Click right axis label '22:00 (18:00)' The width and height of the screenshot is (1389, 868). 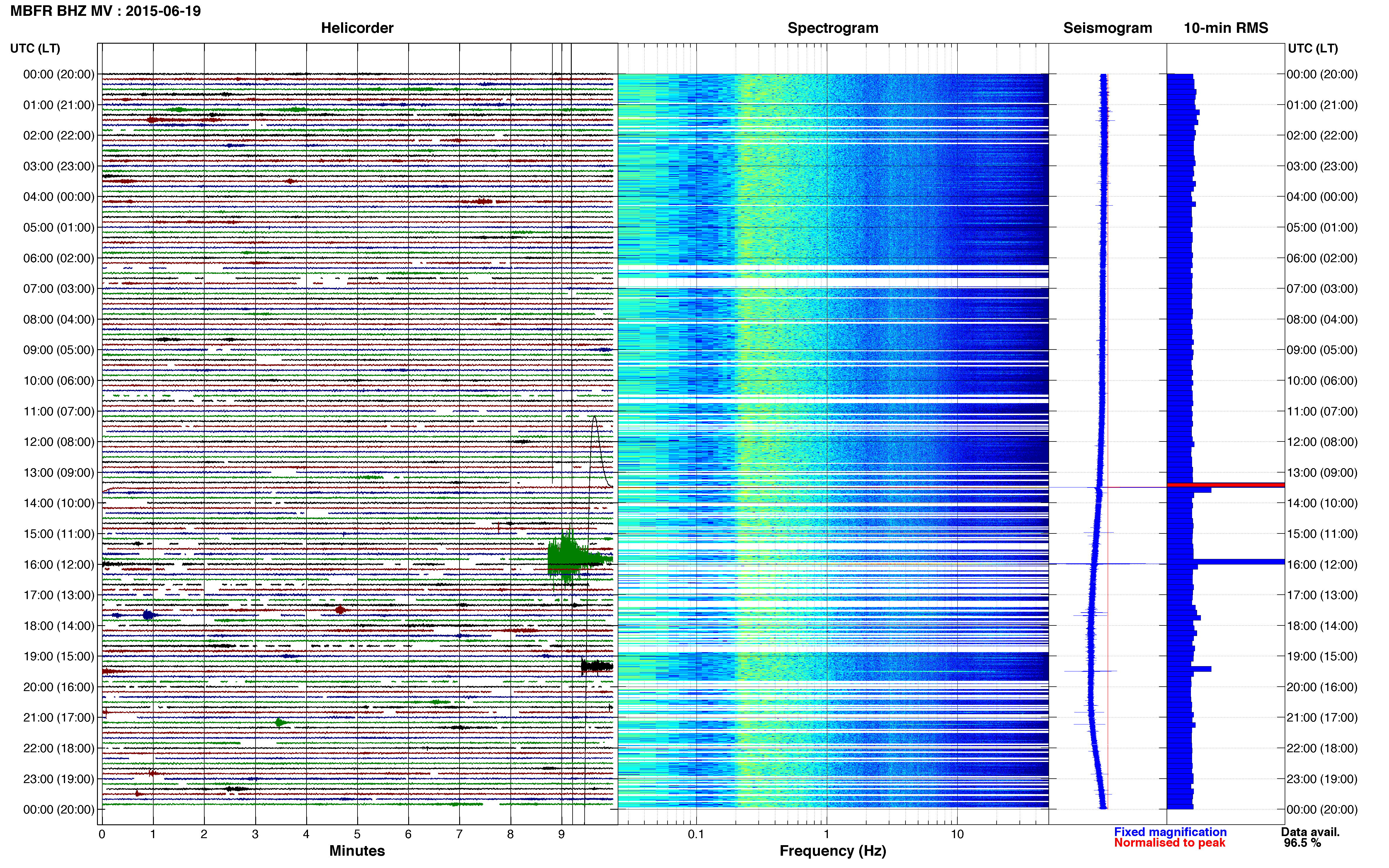click(1322, 748)
